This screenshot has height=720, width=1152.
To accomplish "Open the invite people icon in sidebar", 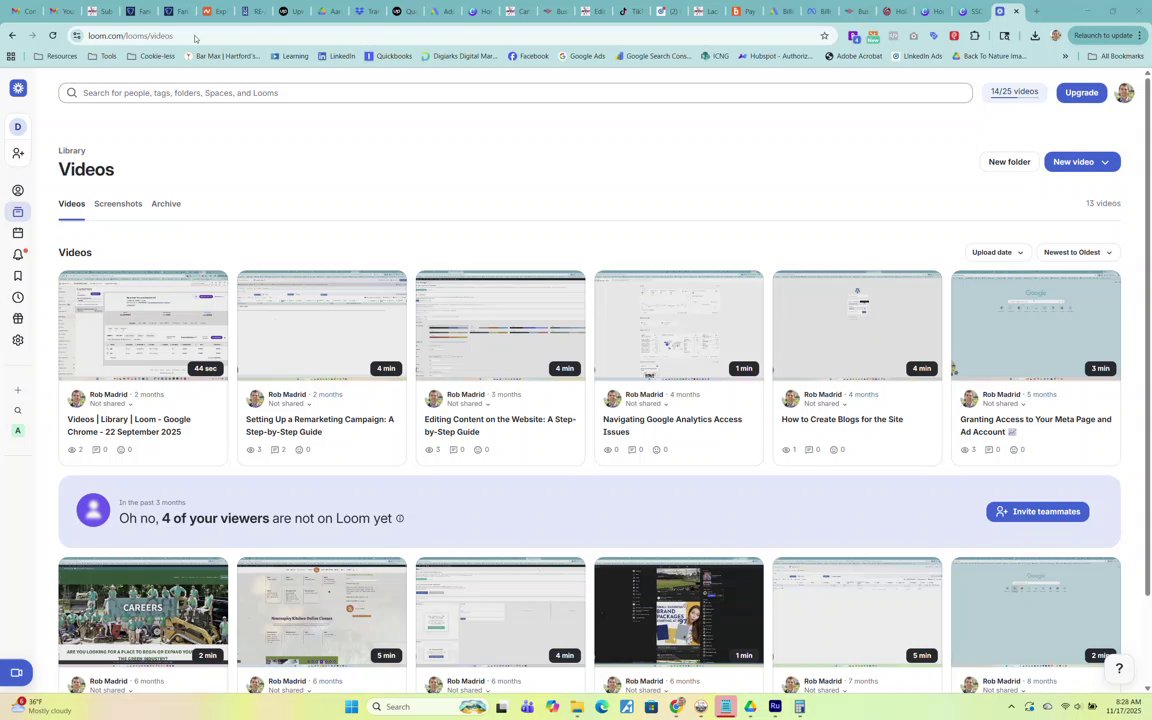I will pyautogui.click(x=18, y=153).
